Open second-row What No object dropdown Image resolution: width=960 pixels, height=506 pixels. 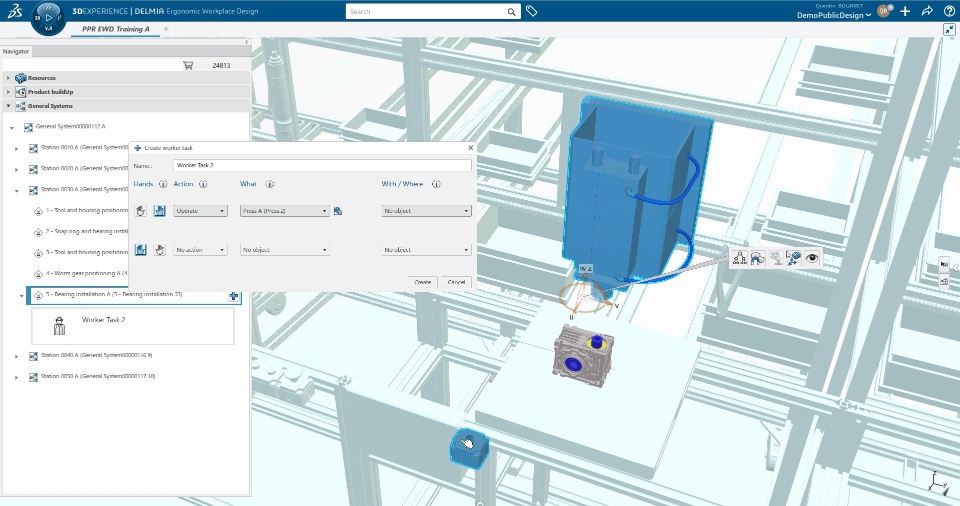(x=285, y=250)
